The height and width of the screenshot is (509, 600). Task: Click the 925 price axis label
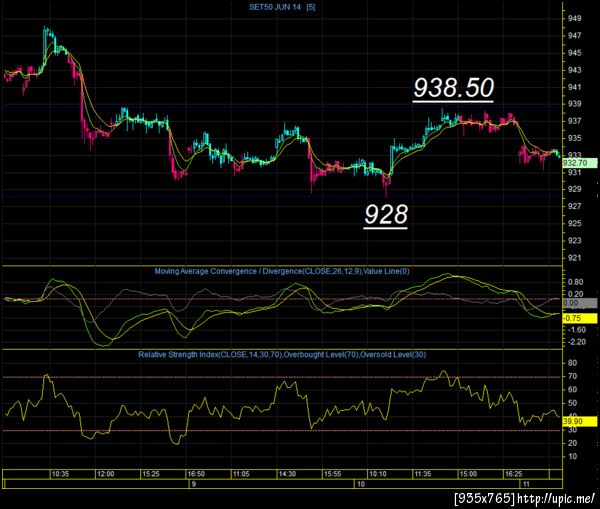click(574, 224)
